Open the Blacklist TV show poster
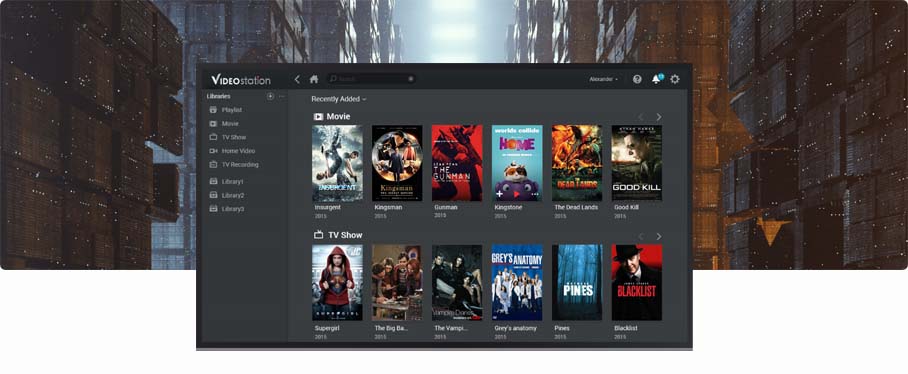This screenshot has width=908, height=374. pyautogui.click(x=636, y=283)
